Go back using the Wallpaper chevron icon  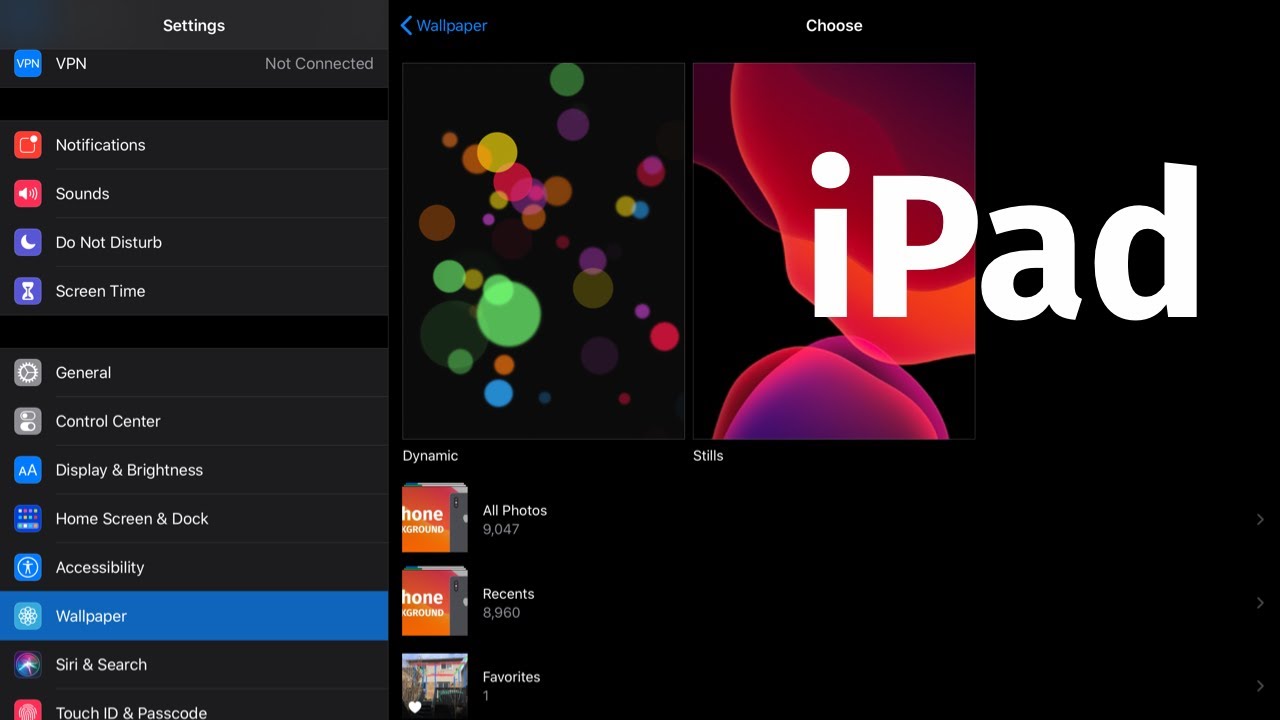pyautogui.click(x=406, y=26)
